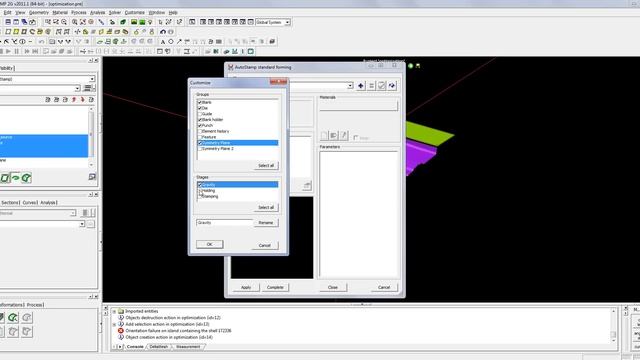
Task: Click the pause icon in the bottom toolbar row
Action: point(17,51)
